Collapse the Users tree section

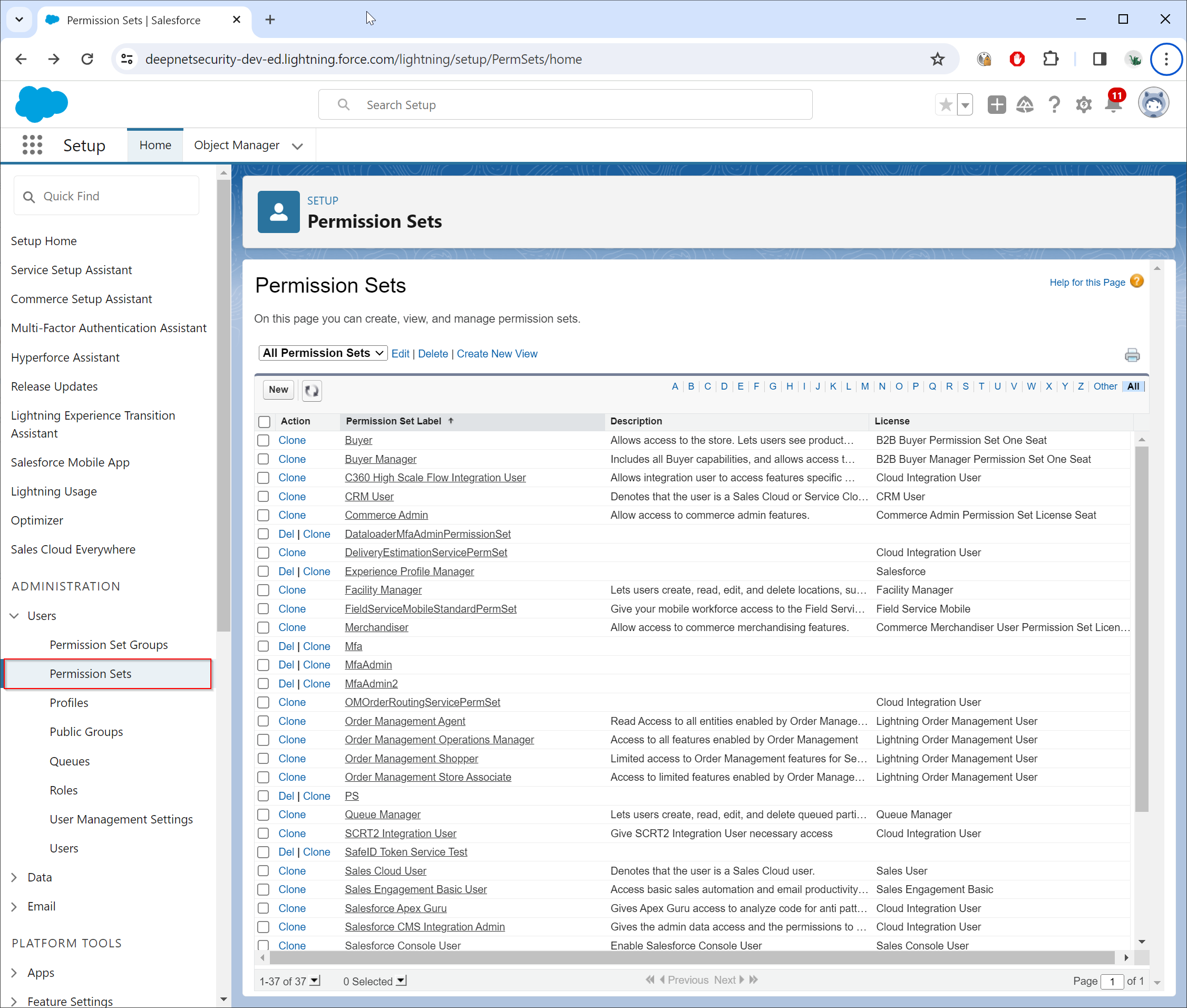coord(14,615)
